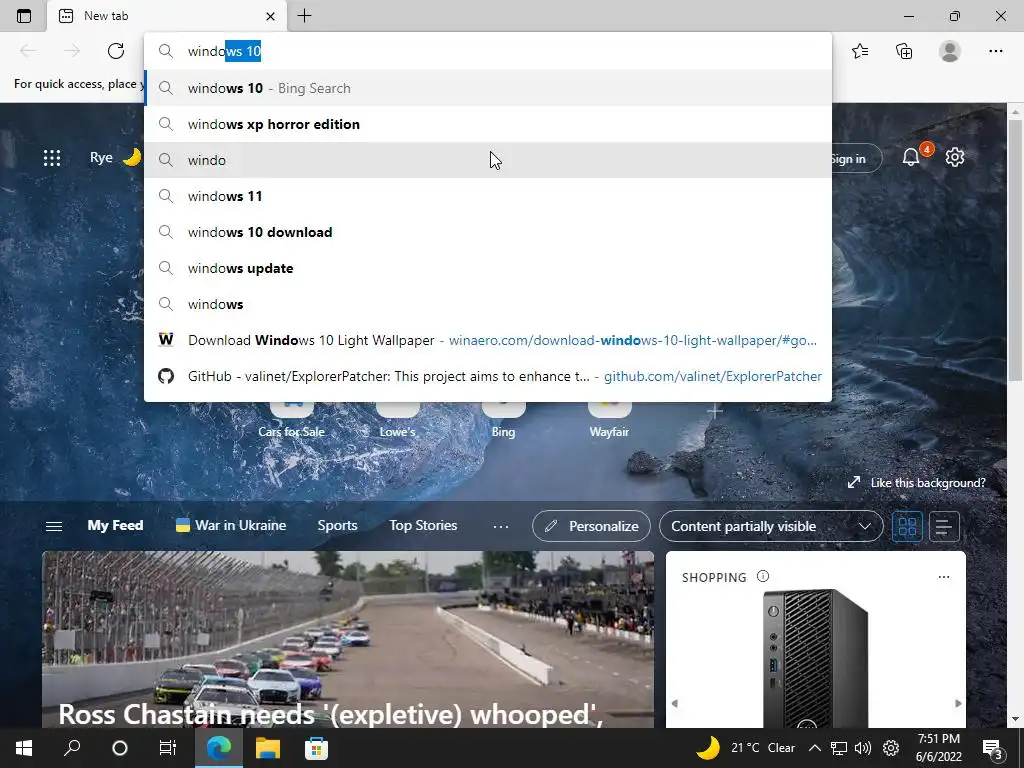Select the 'windo' suggestion
The height and width of the screenshot is (768, 1024).
click(x=488, y=160)
